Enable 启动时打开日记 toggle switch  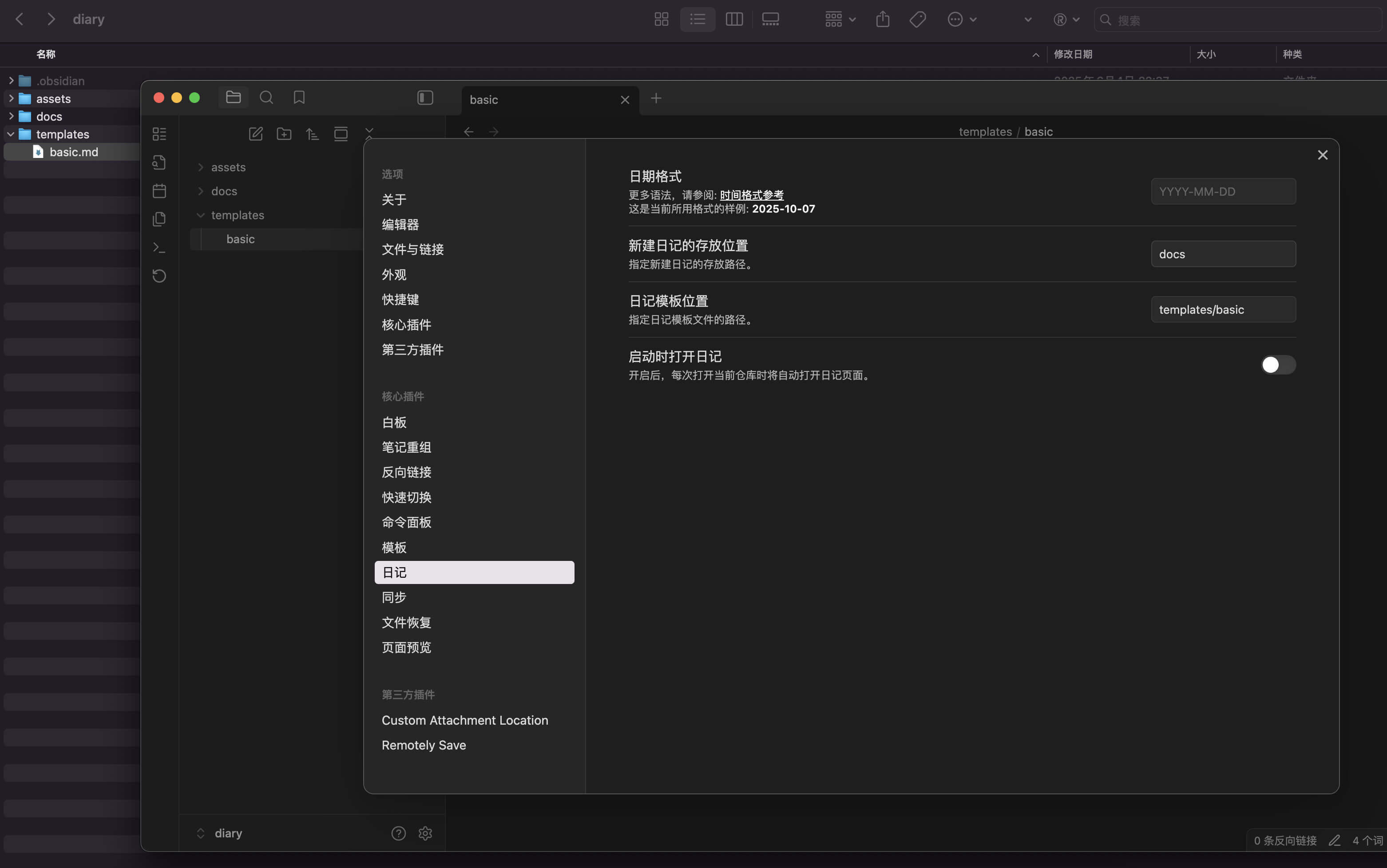pos(1278,364)
